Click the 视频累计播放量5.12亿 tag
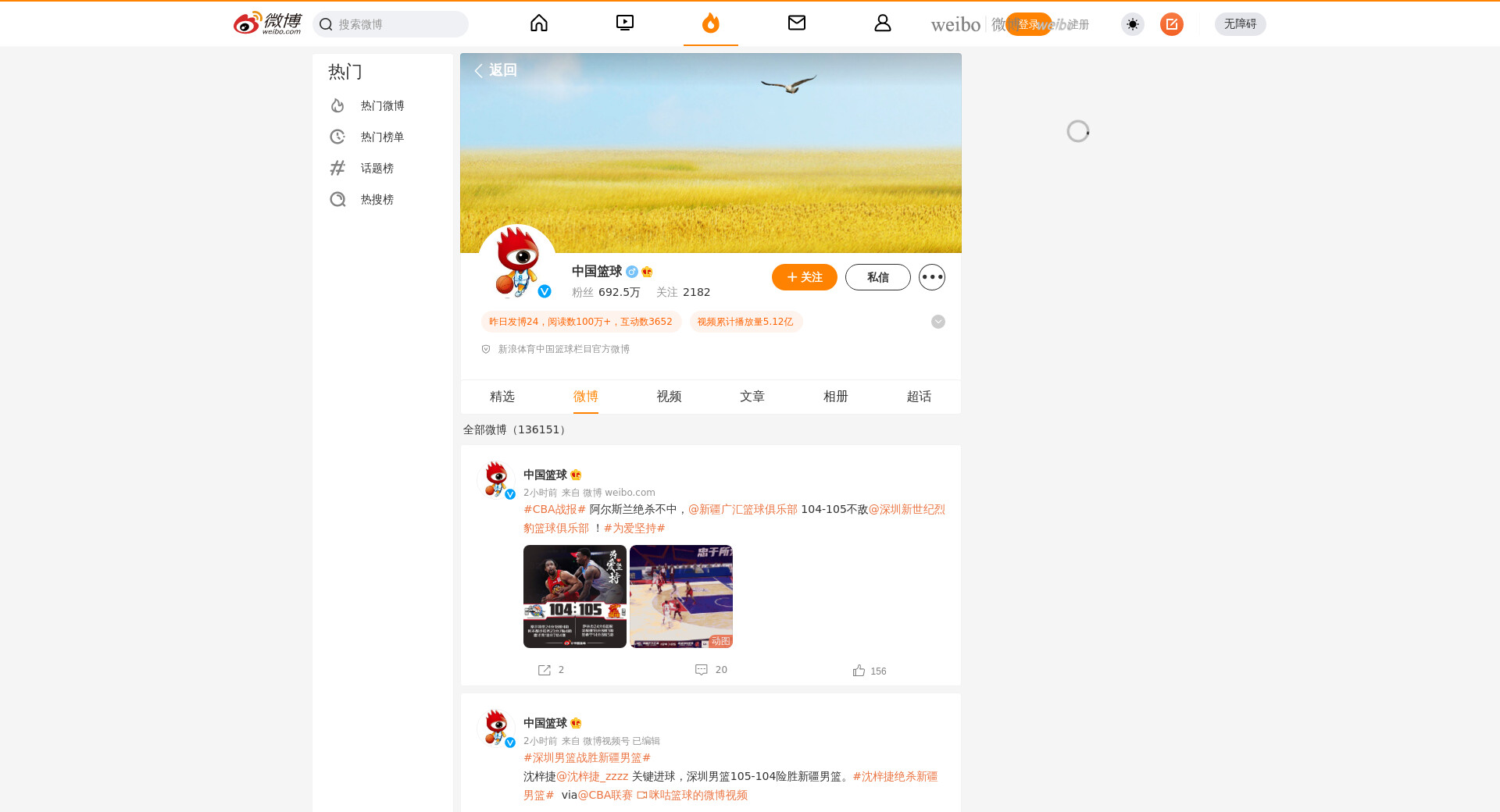The height and width of the screenshot is (812, 1500). click(x=746, y=322)
